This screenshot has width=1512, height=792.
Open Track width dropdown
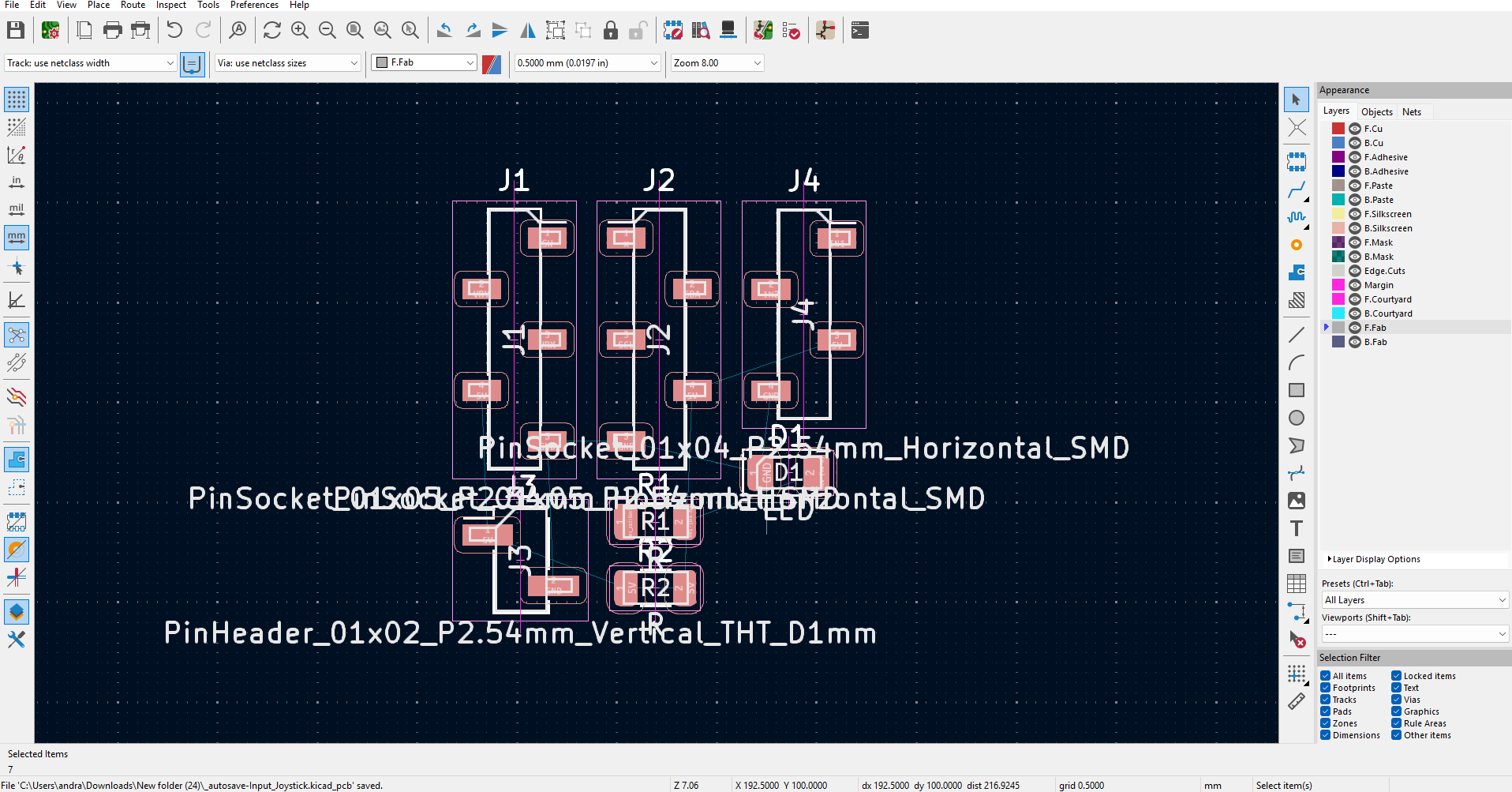click(x=90, y=63)
